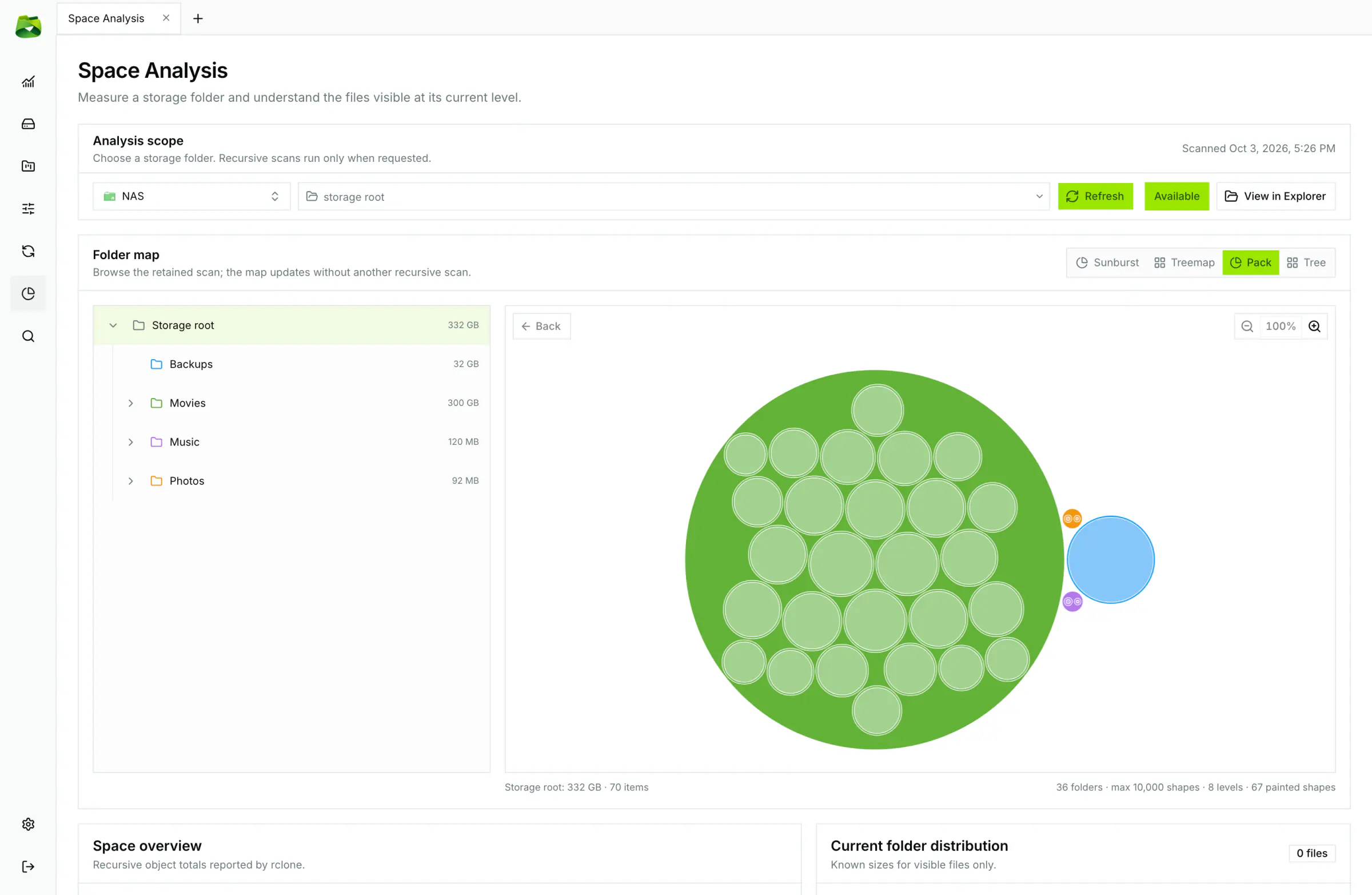Open the sync sidebar icon
The height and width of the screenshot is (895, 1372).
coord(27,251)
